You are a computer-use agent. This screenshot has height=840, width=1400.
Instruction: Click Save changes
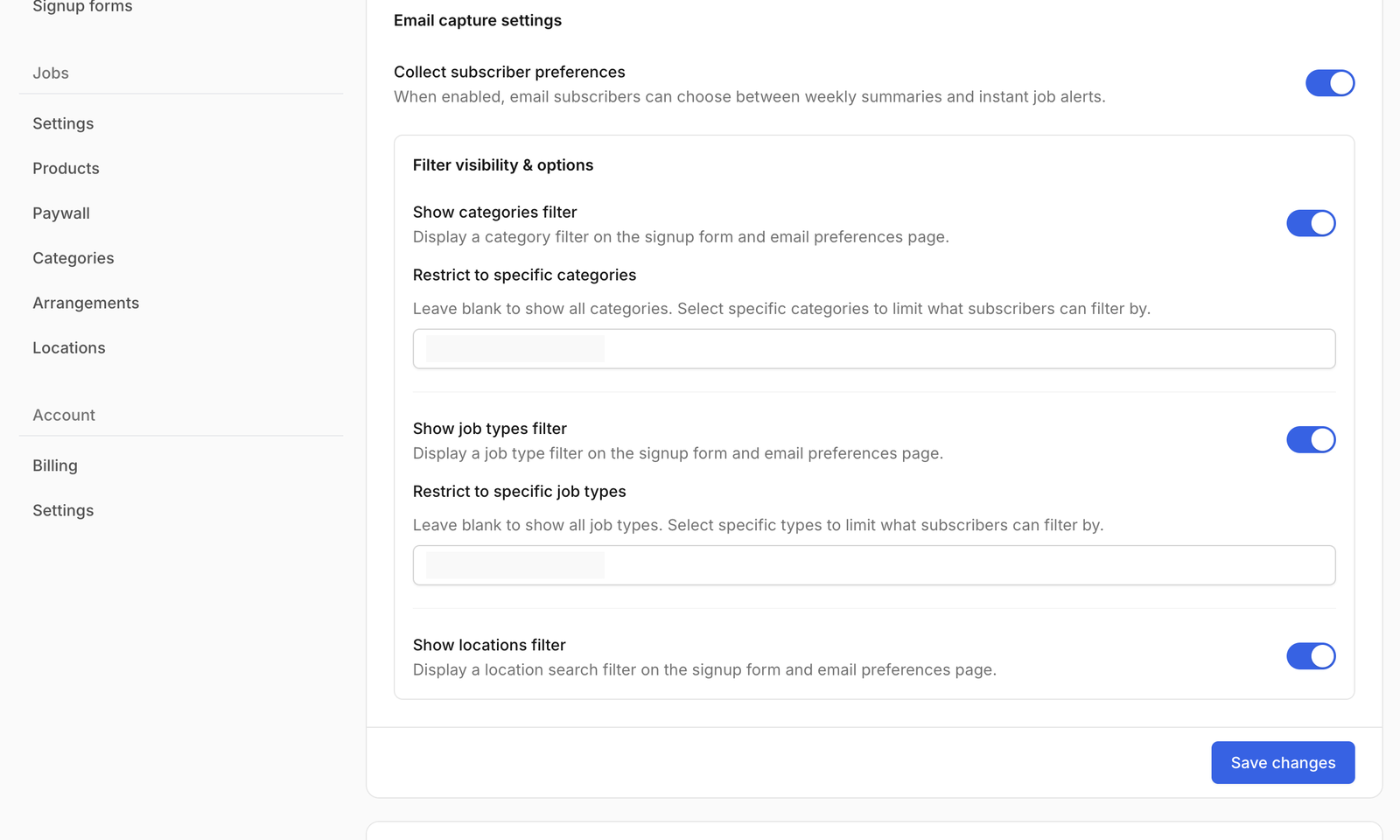[1282, 762]
